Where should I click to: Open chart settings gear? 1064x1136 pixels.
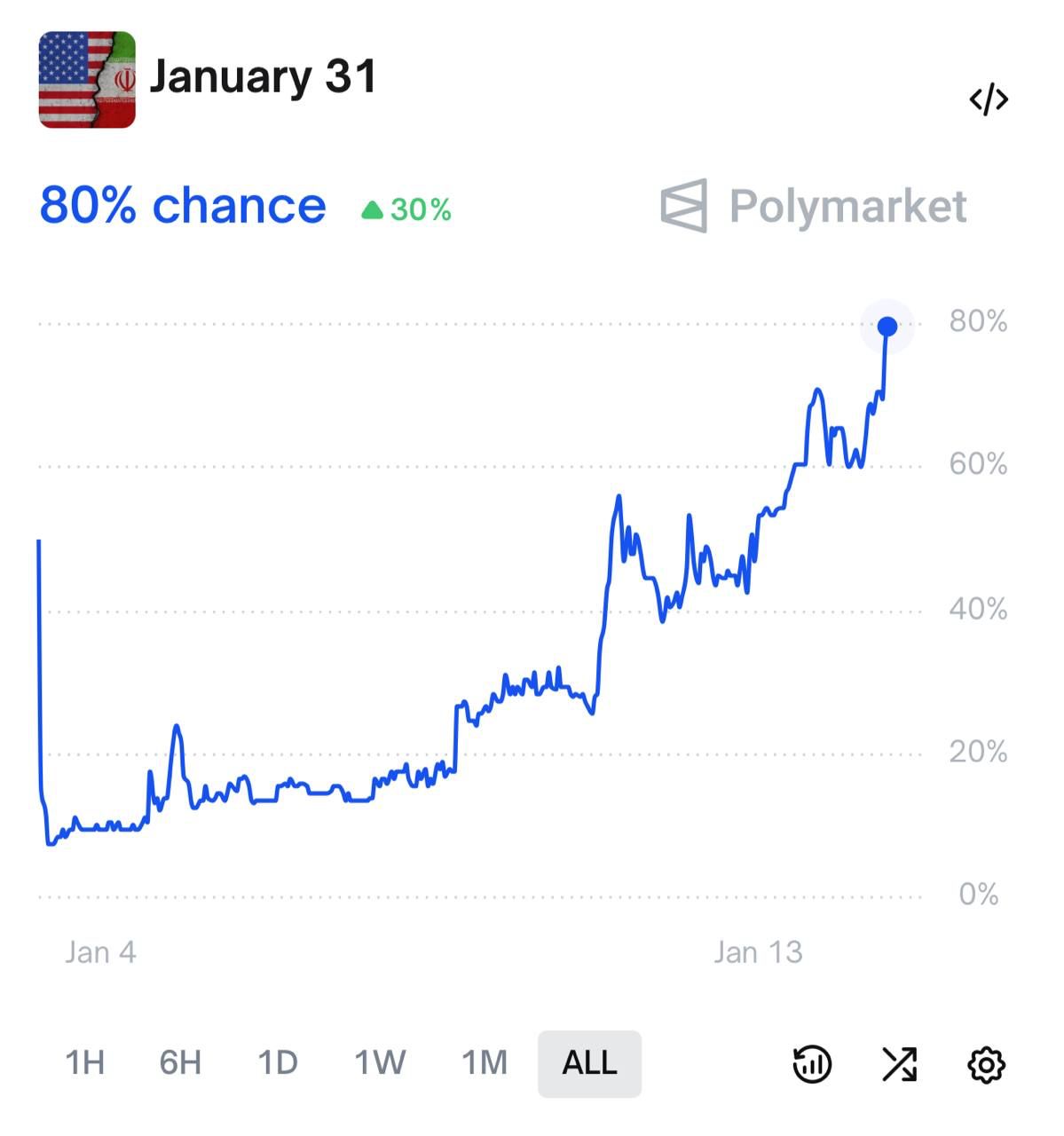986,1064
